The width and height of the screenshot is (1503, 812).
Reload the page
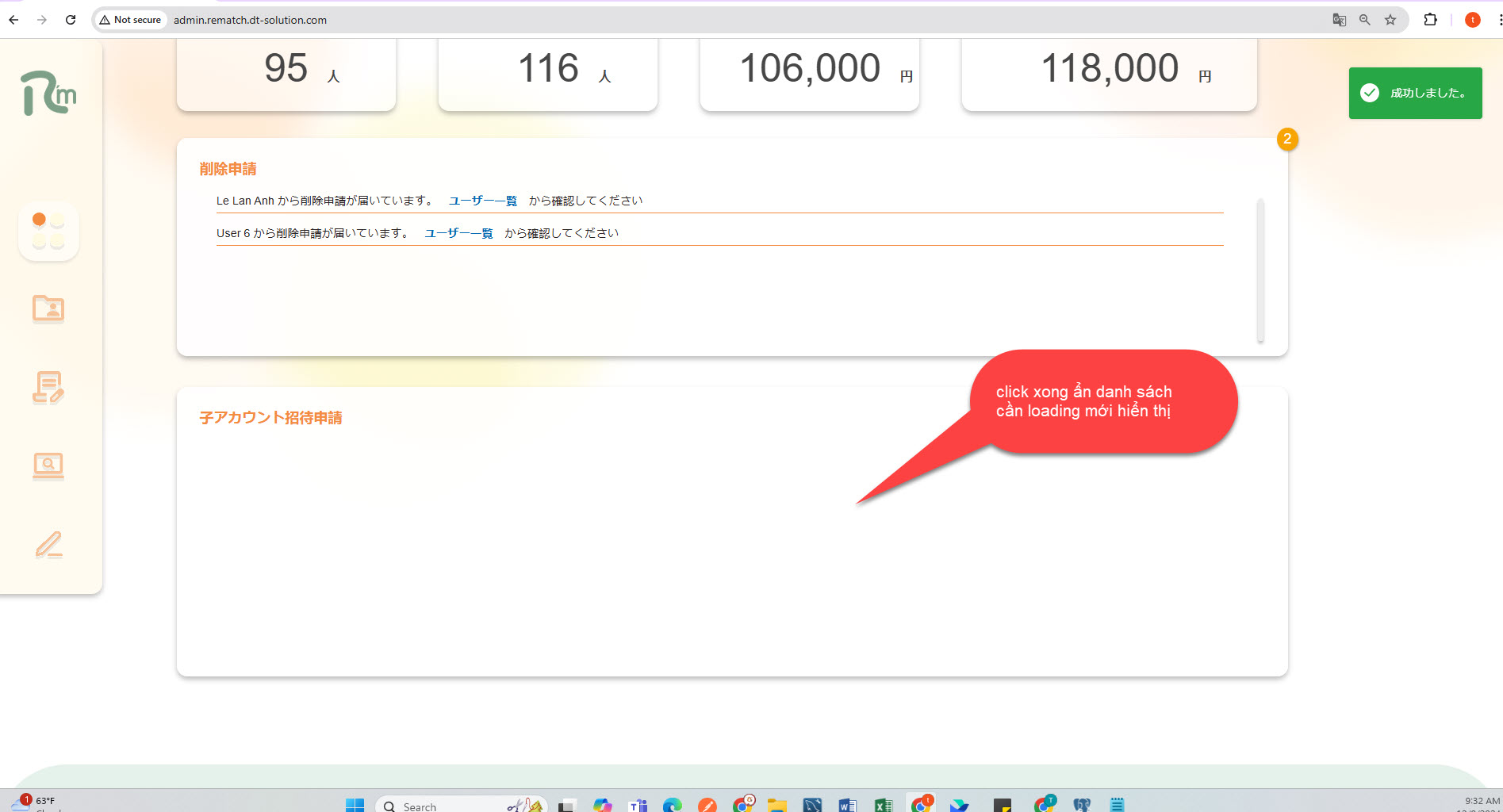point(71,20)
